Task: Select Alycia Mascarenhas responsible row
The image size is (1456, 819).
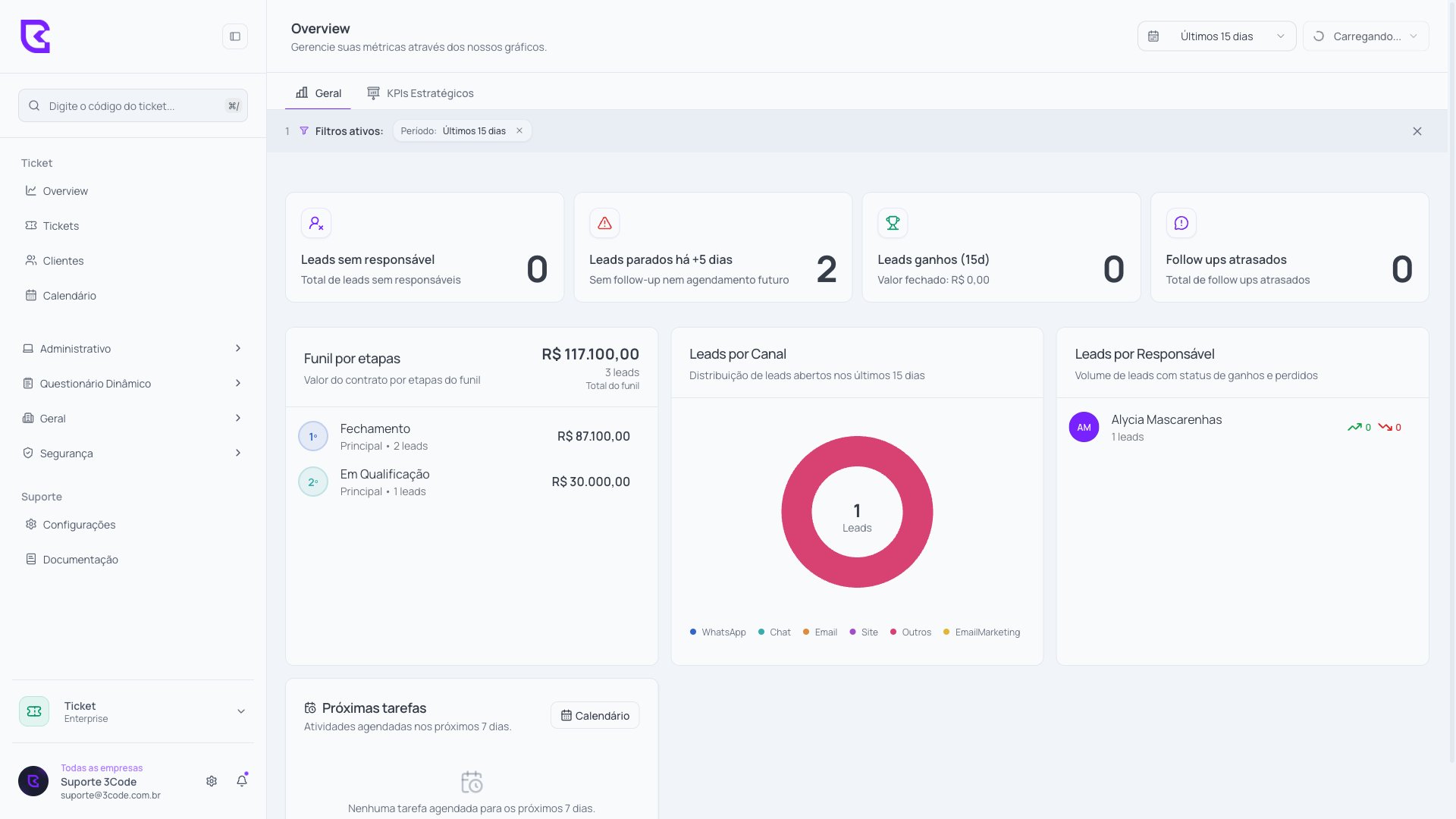Action: 1242,428
